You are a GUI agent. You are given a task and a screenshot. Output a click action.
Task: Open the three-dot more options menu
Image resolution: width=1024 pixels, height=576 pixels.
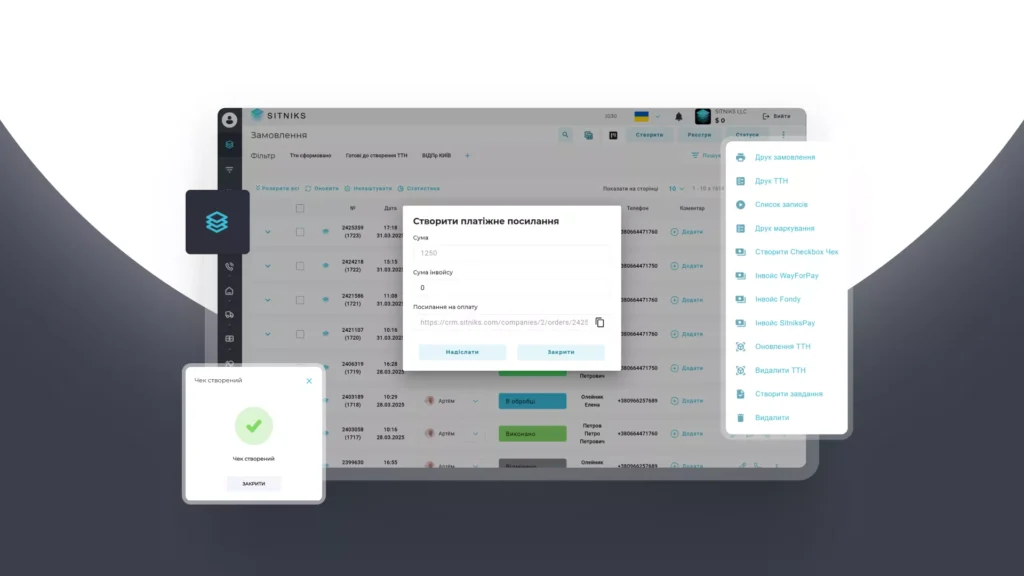point(784,135)
